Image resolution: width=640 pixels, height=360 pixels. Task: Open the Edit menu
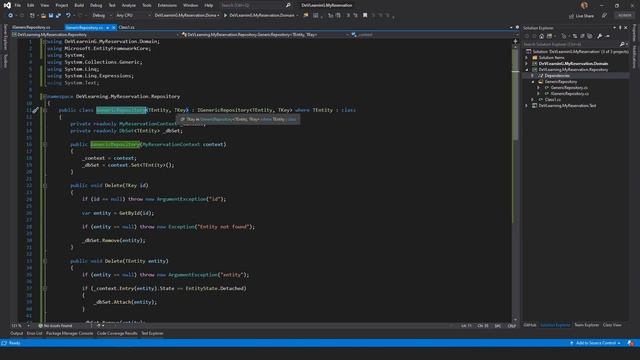31,5
